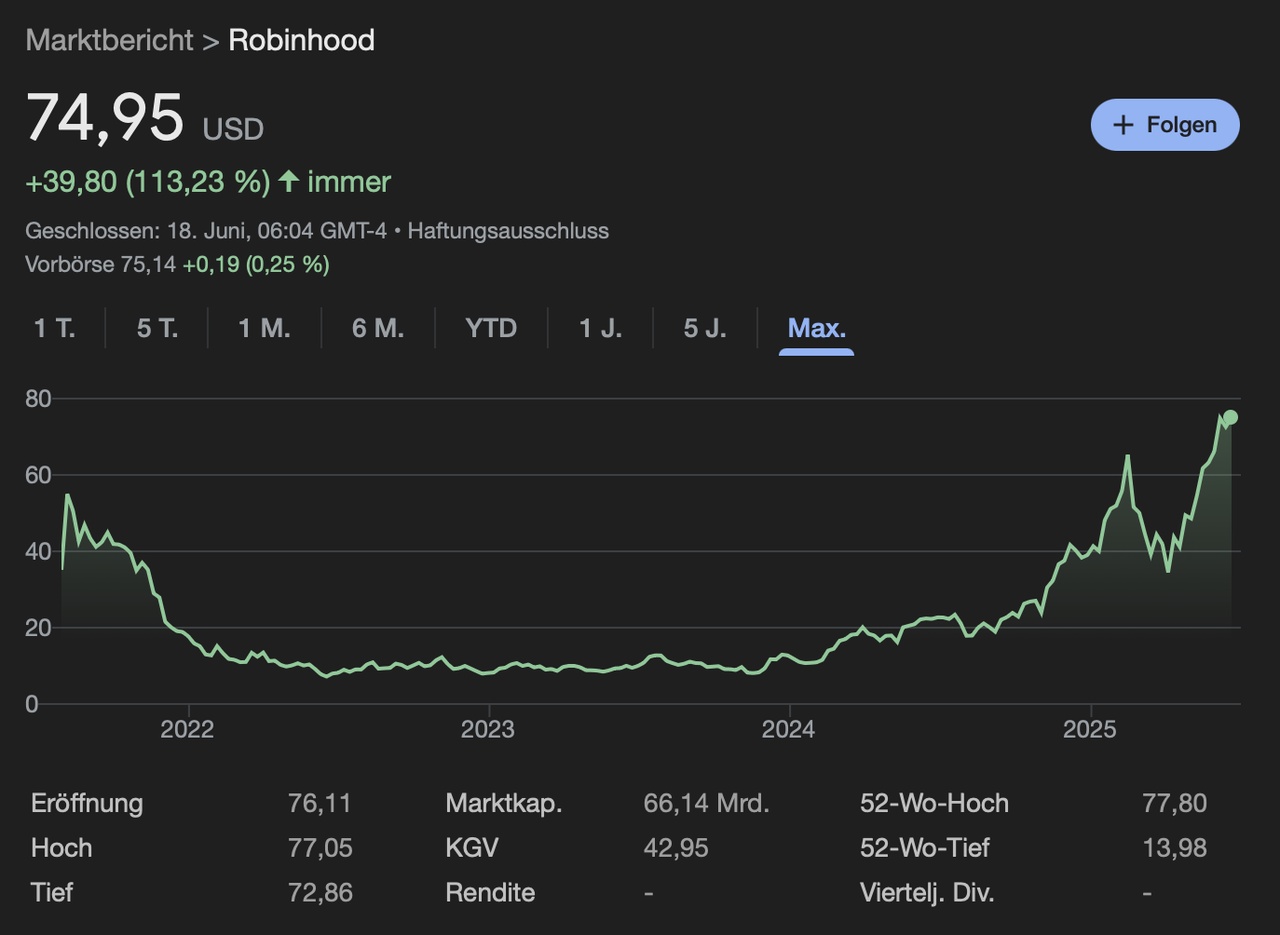This screenshot has height=935, width=1280.
Task: Click the 80 y-axis label
Action: [x=38, y=398]
